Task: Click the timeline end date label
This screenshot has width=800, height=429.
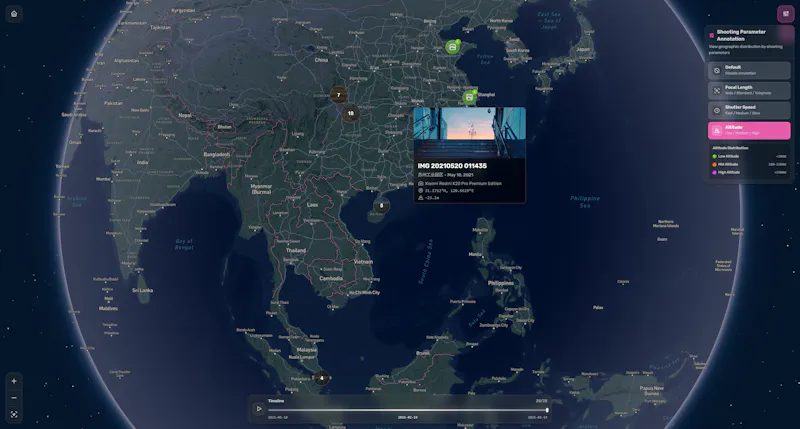Action: click(x=537, y=417)
